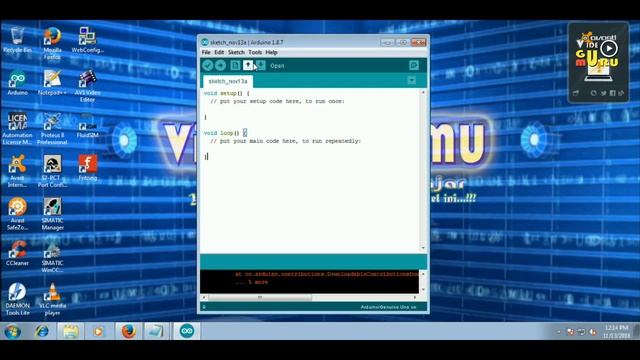640x360 pixels.
Task: Minimize the Arduino window
Action: 387,42
